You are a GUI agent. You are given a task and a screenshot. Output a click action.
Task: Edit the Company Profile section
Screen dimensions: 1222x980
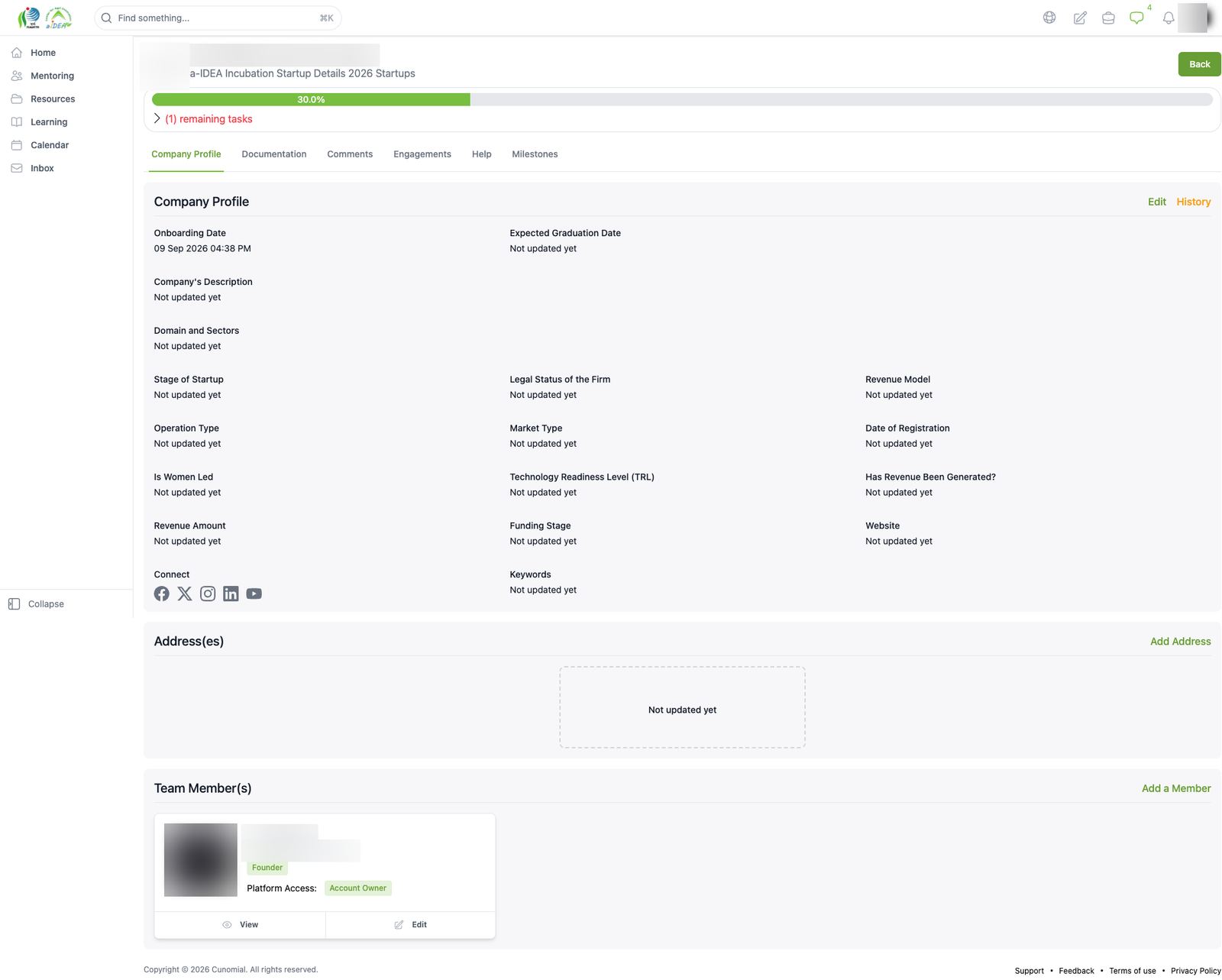coord(1156,202)
